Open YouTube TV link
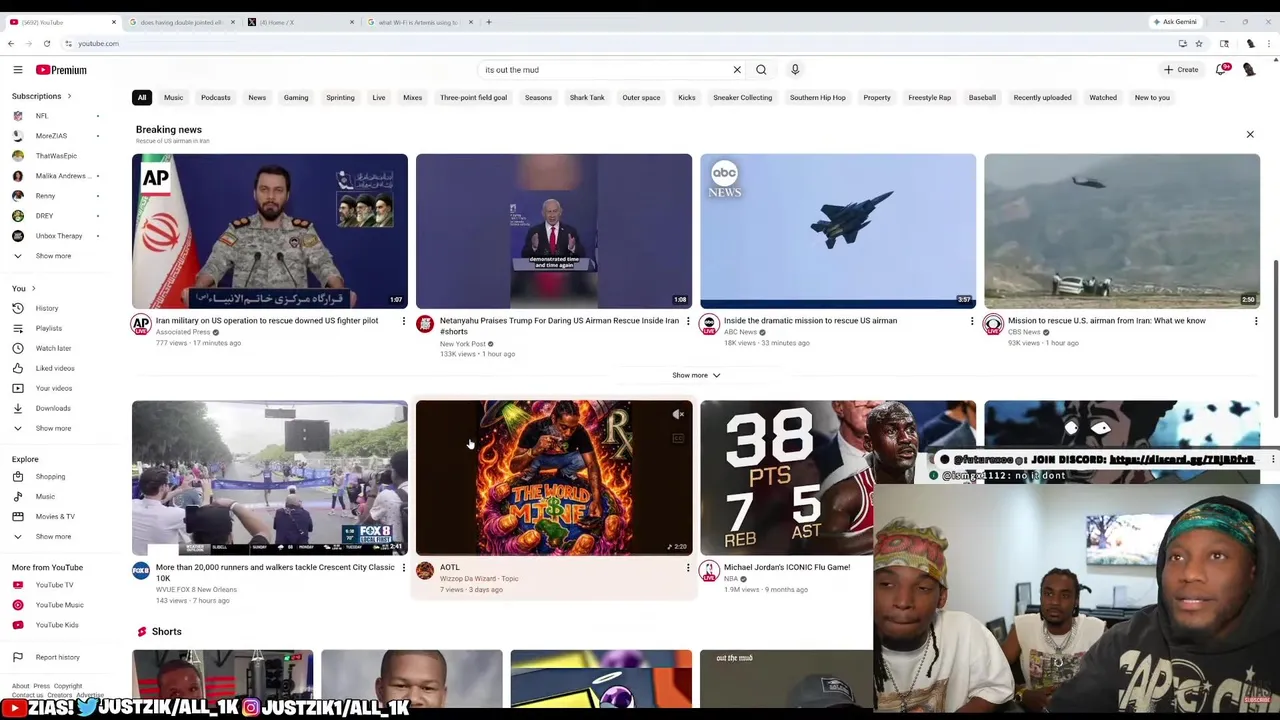The image size is (1280, 720). click(x=54, y=585)
